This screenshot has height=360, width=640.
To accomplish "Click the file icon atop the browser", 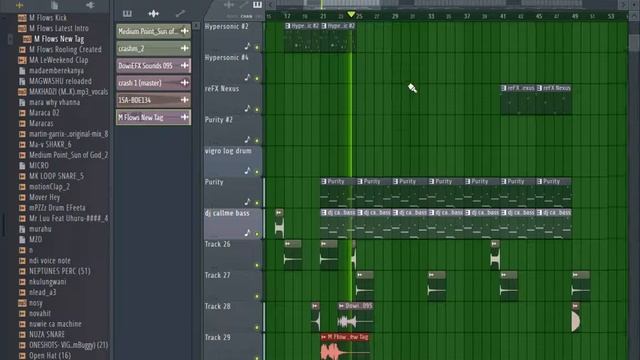I will 54,5.
